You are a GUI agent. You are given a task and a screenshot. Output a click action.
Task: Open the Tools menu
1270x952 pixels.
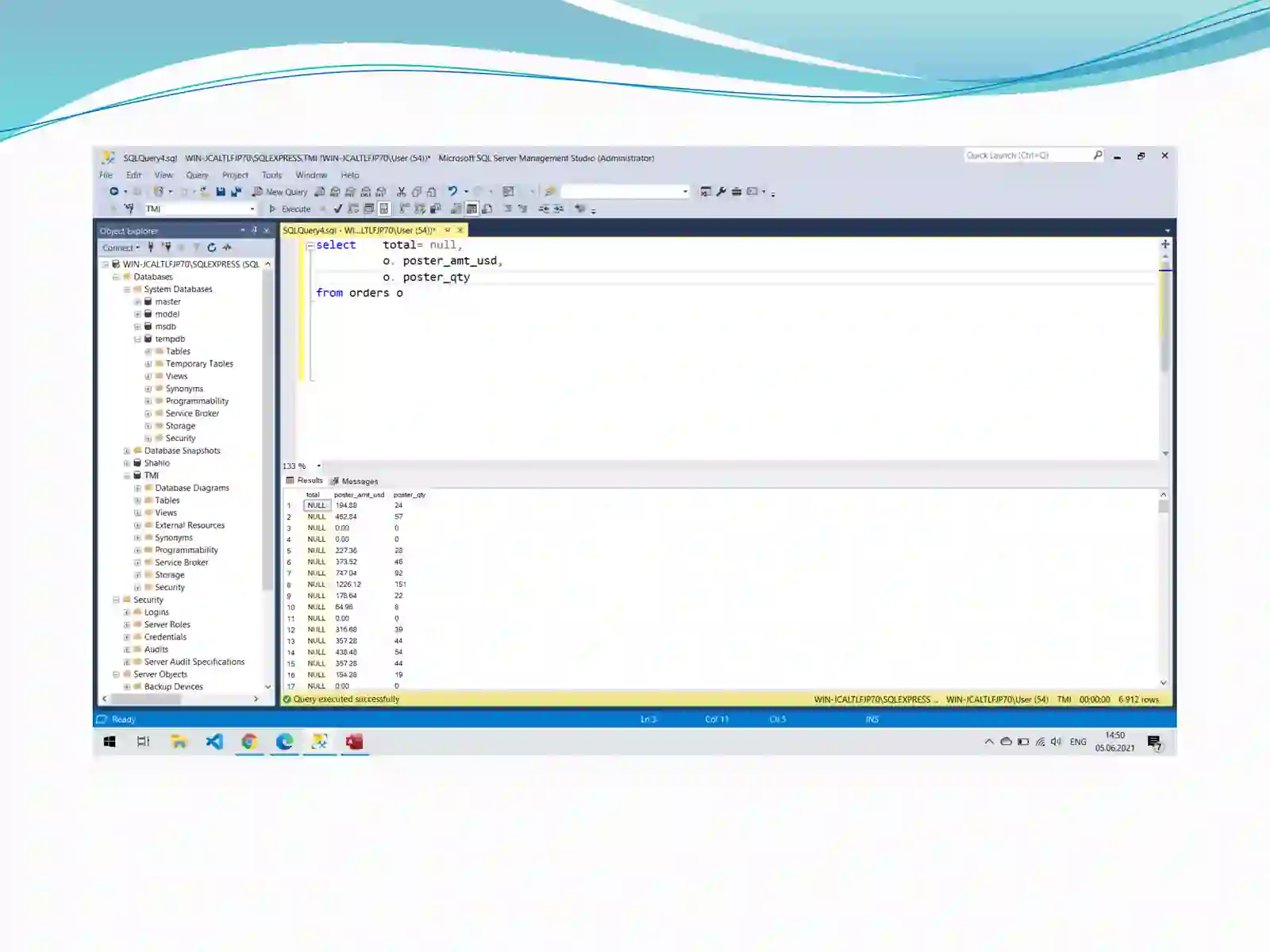pyautogui.click(x=271, y=175)
